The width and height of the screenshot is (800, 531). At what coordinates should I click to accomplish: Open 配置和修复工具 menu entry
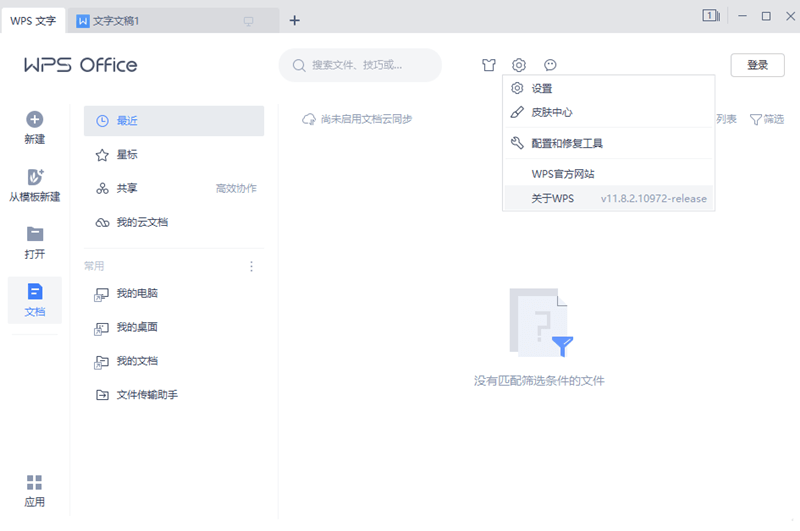click(566, 143)
